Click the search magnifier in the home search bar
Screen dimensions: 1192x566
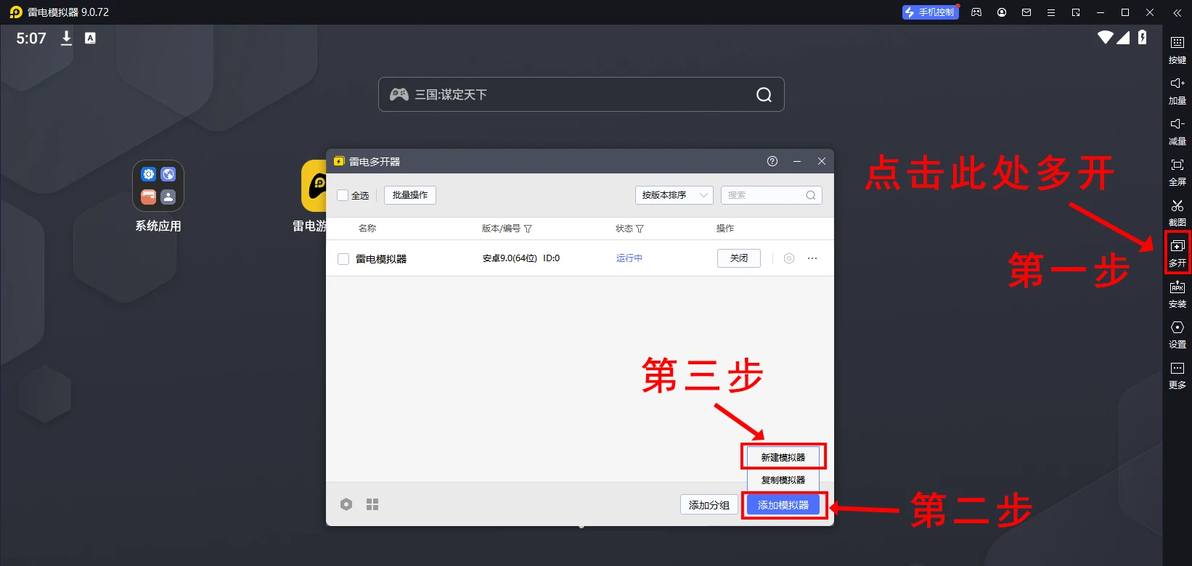[x=763, y=95]
